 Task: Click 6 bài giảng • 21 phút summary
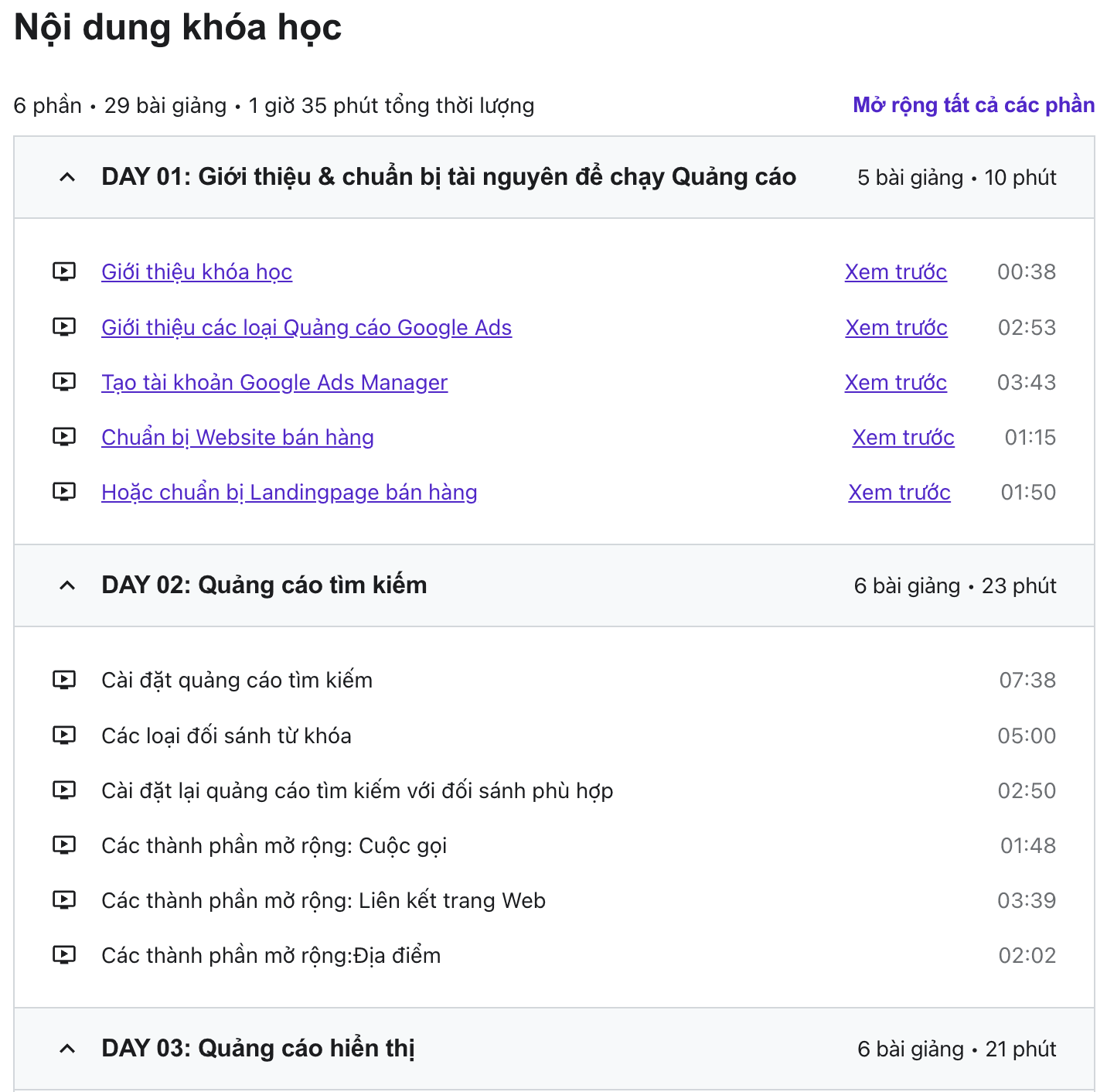click(x=957, y=1049)
